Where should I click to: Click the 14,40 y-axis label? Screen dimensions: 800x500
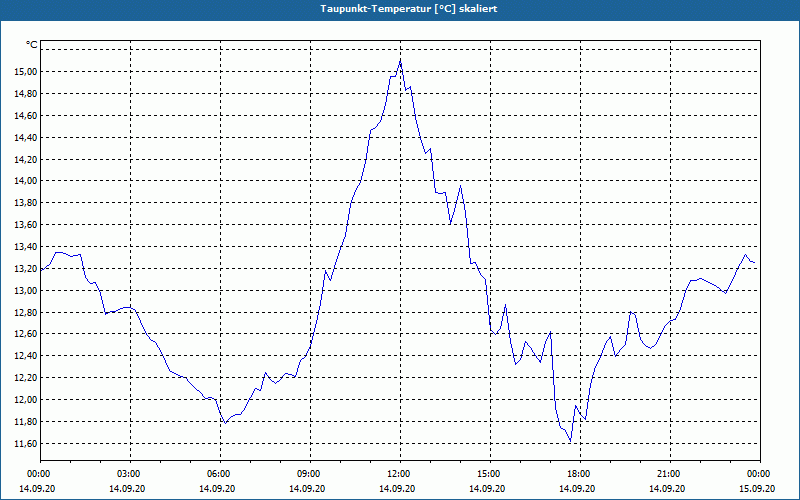point(27,138)
